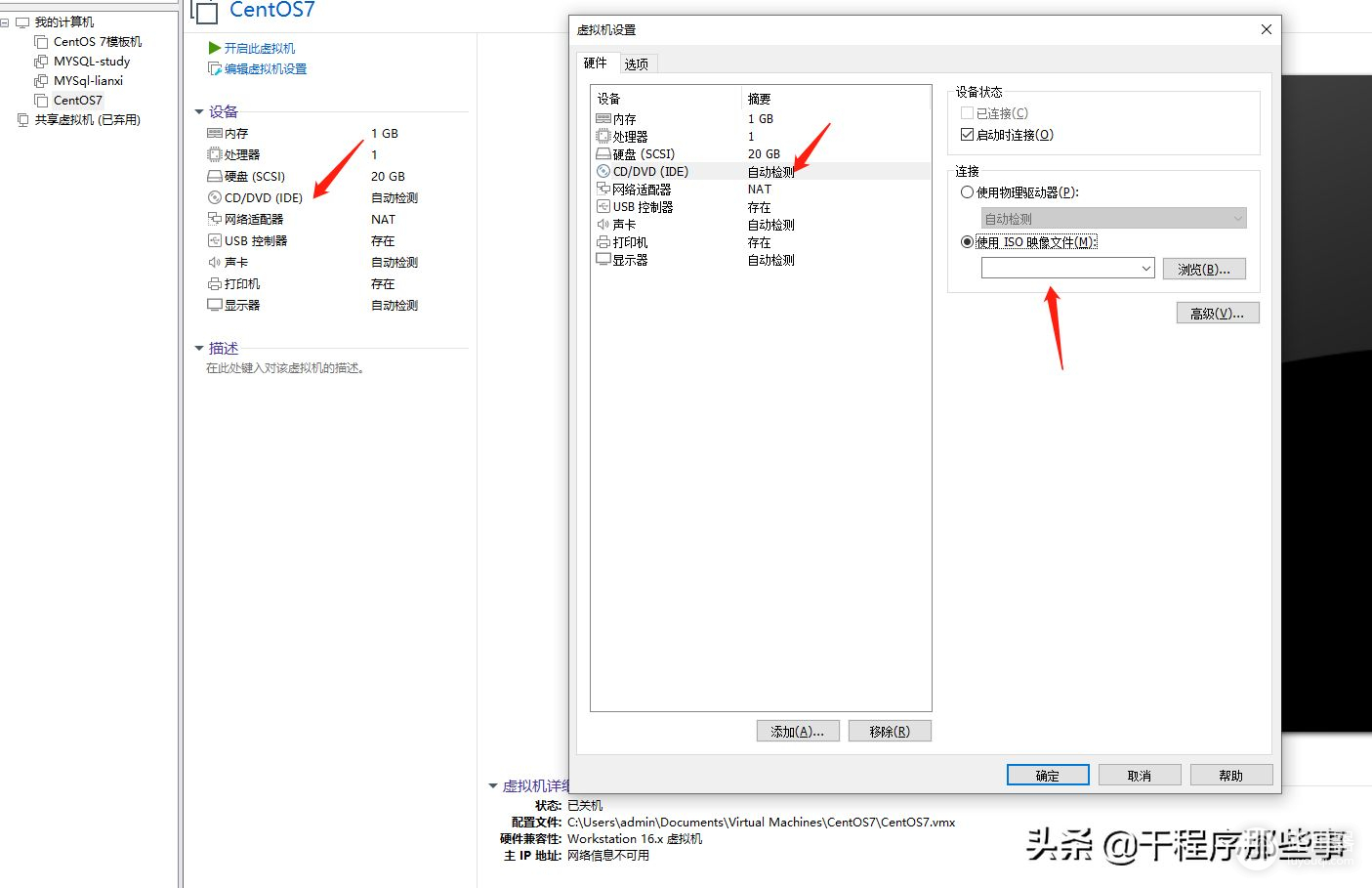This screenshot has height=888, width=1372.
Task: Close the 虚拟机设置 dialog
Action: point(1267,29)
